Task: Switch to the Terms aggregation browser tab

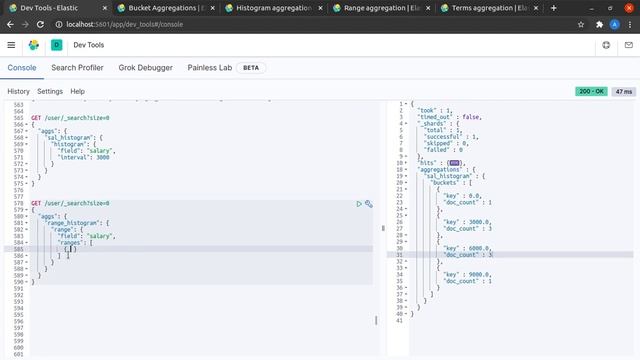Action: (488, 8)
